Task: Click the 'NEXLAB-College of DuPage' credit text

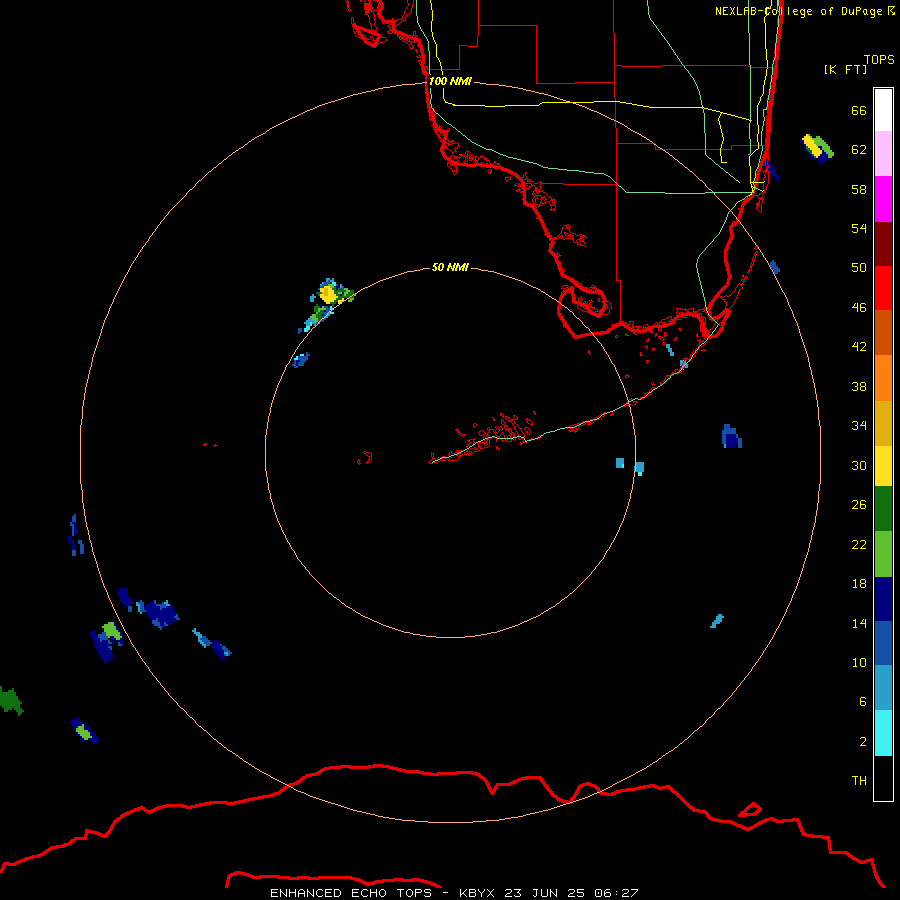Action: pyautogui.click(x=798, y=11)
